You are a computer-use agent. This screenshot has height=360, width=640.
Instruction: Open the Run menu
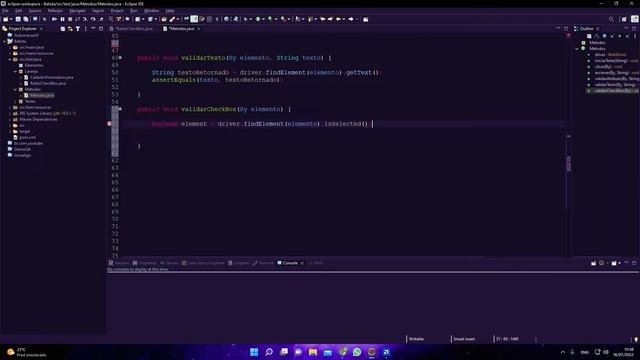pyautogui.click(x=133, y=11)
